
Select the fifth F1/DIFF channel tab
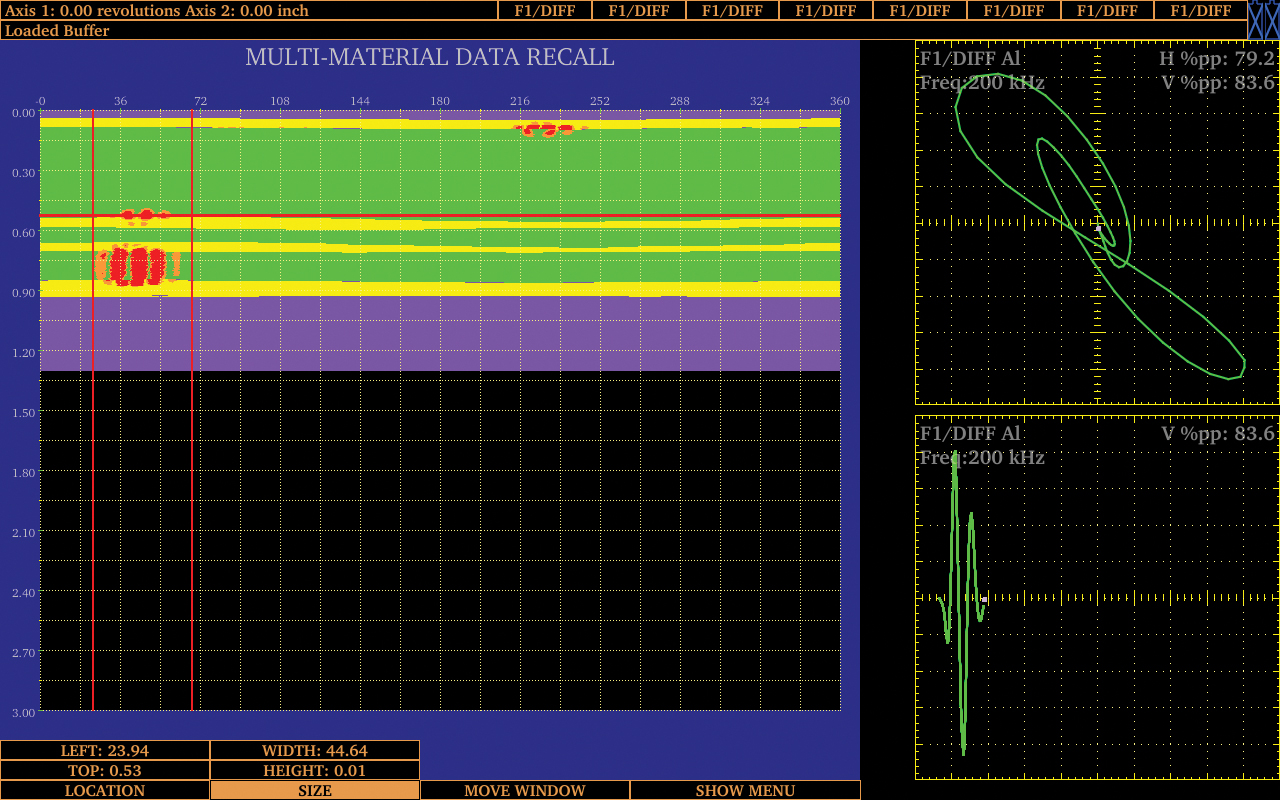tap(920, 10)
